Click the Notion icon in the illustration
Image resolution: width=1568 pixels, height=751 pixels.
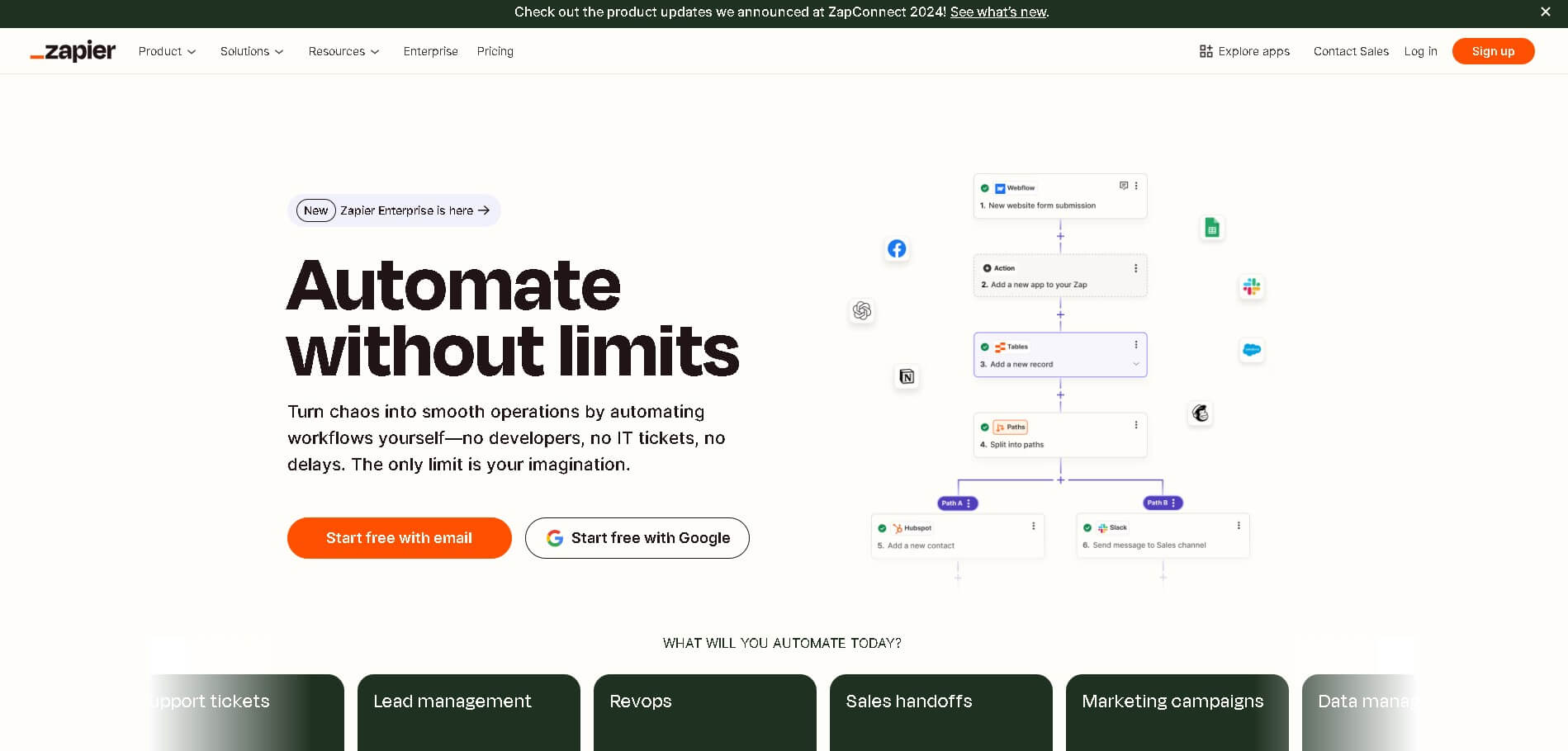(x=907, y=376)
